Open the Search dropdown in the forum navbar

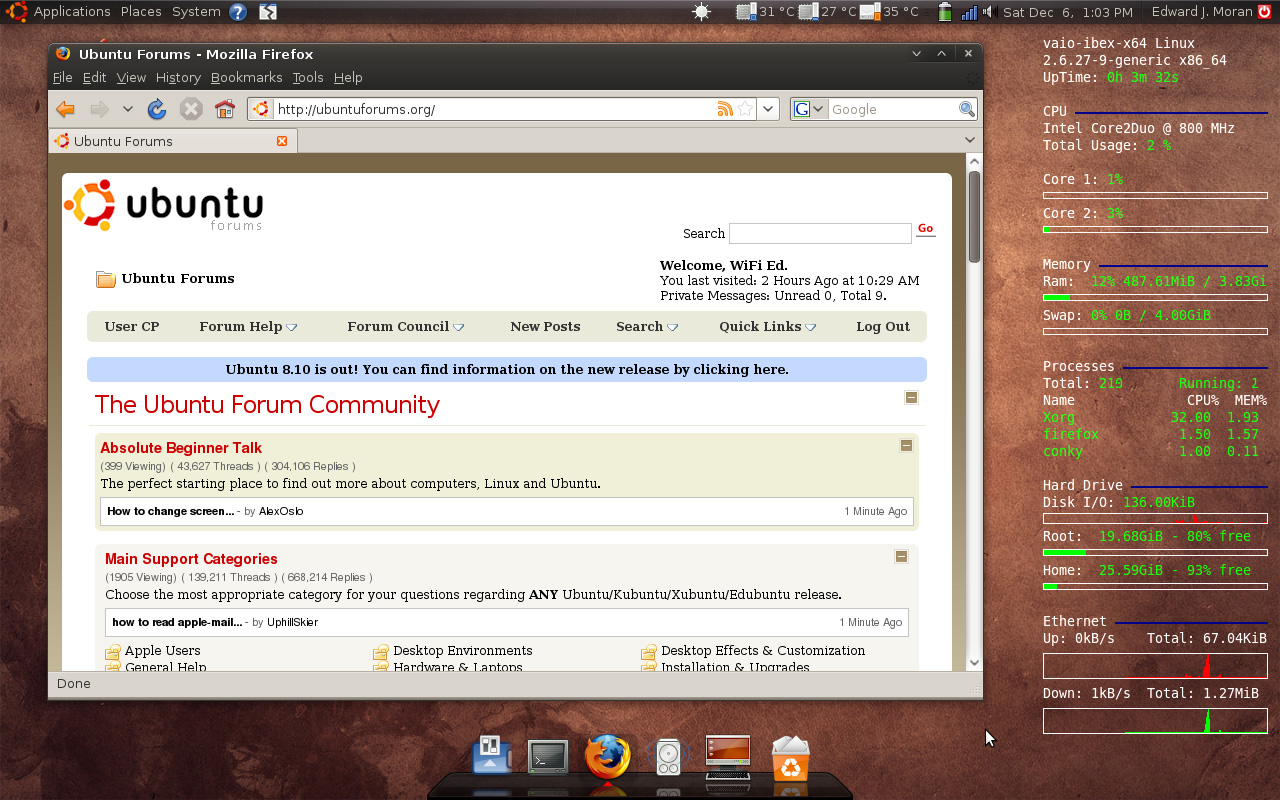coord(673,327)
